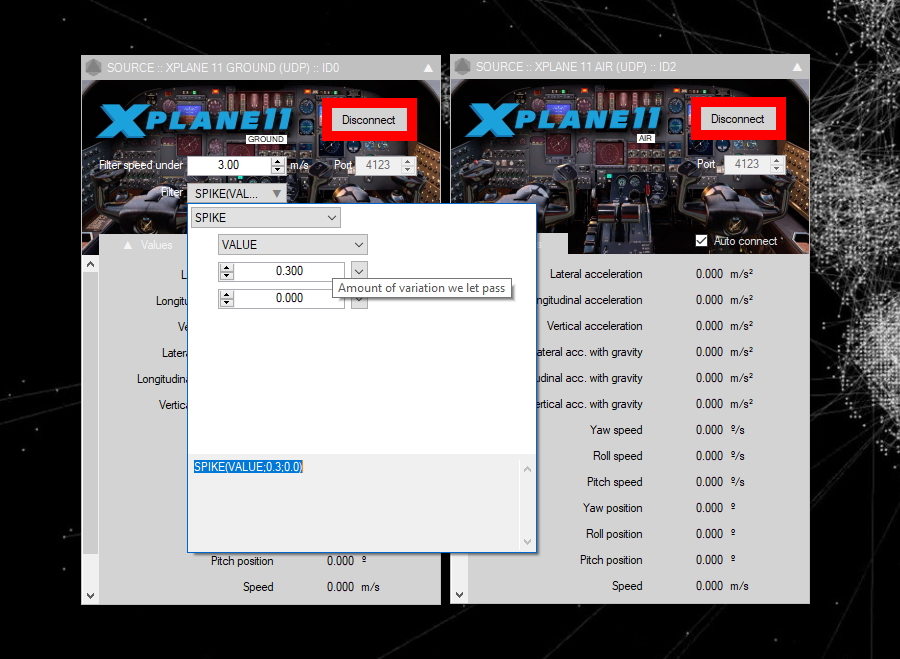Image resolution: width=900 pixels, height=659 pixels.
Task: Click the formula box scroll down arrow
Action: point(527,542)
